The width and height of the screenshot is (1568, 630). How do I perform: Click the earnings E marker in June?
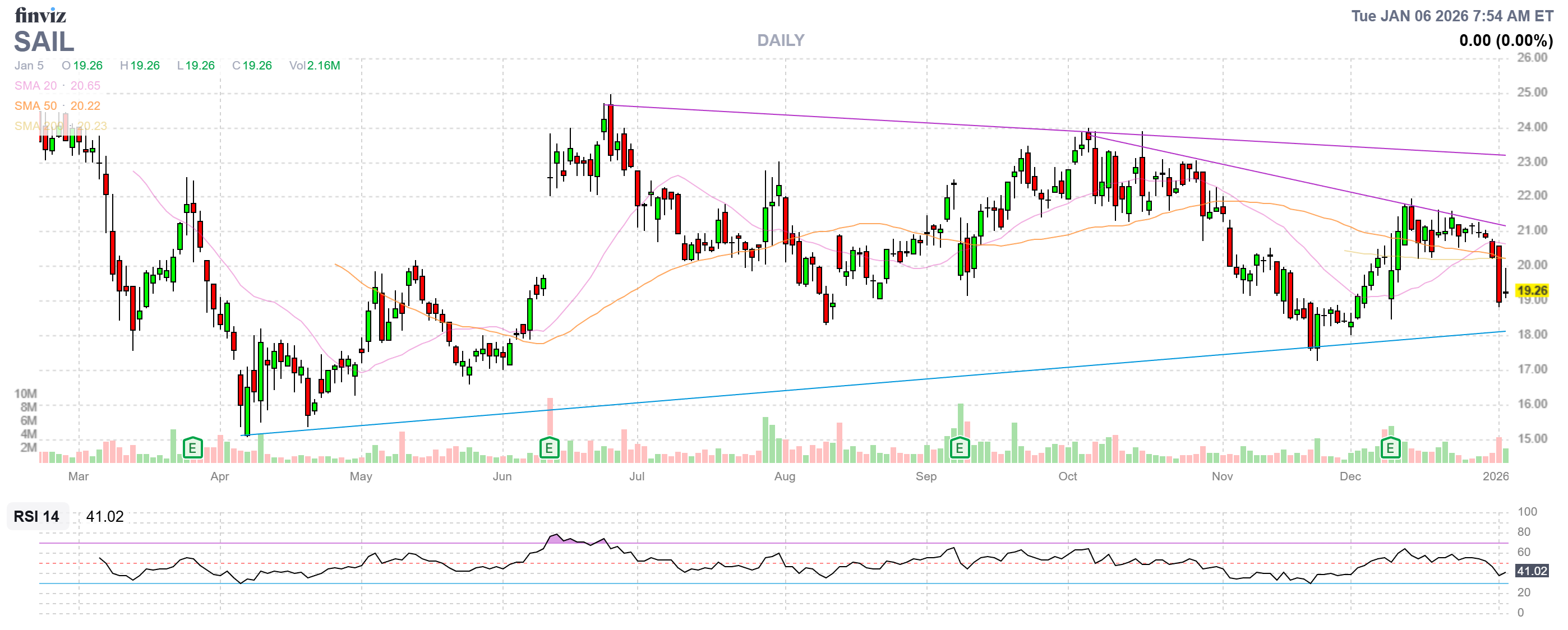[549, 449]
